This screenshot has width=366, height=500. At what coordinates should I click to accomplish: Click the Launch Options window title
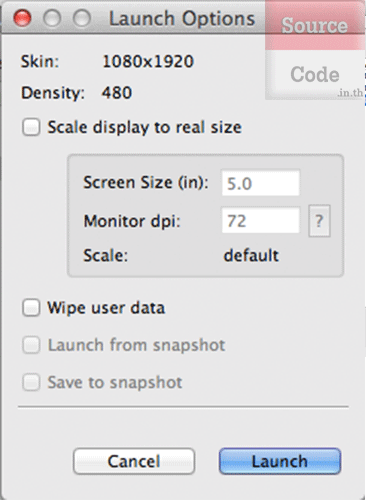[x=182, y=18]
